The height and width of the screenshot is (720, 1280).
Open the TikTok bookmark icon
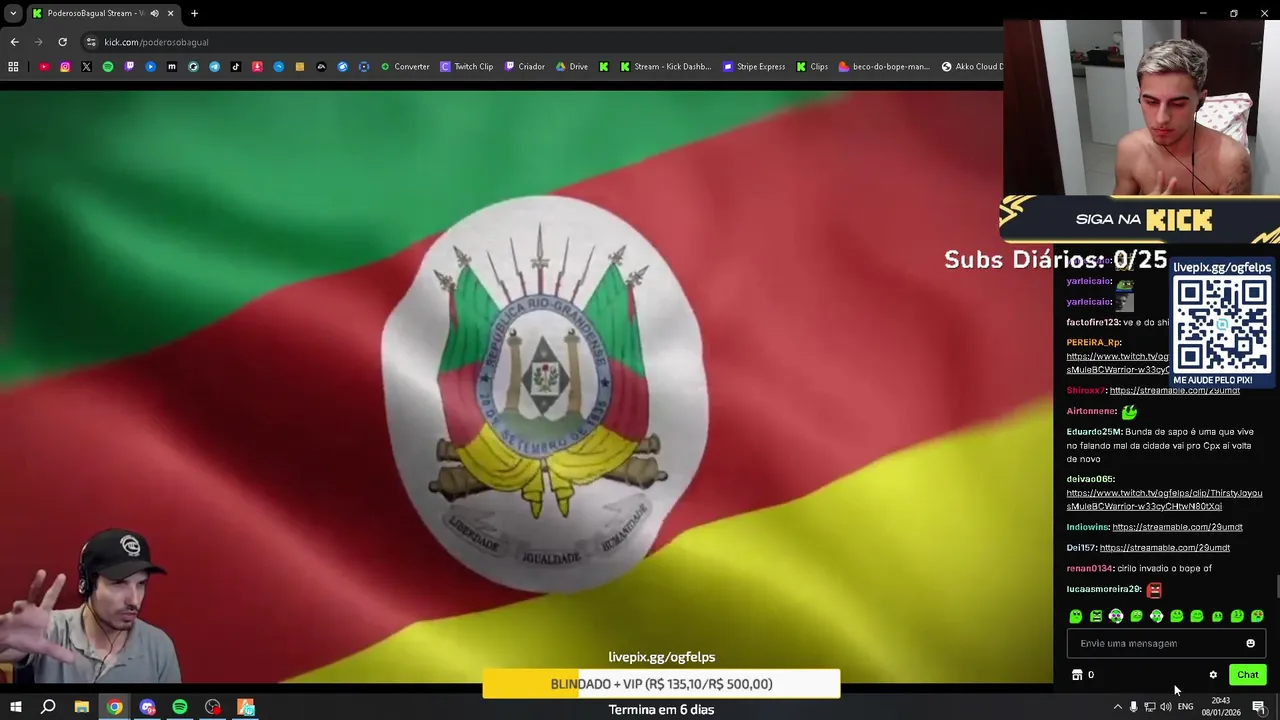(x=236, y=67)
